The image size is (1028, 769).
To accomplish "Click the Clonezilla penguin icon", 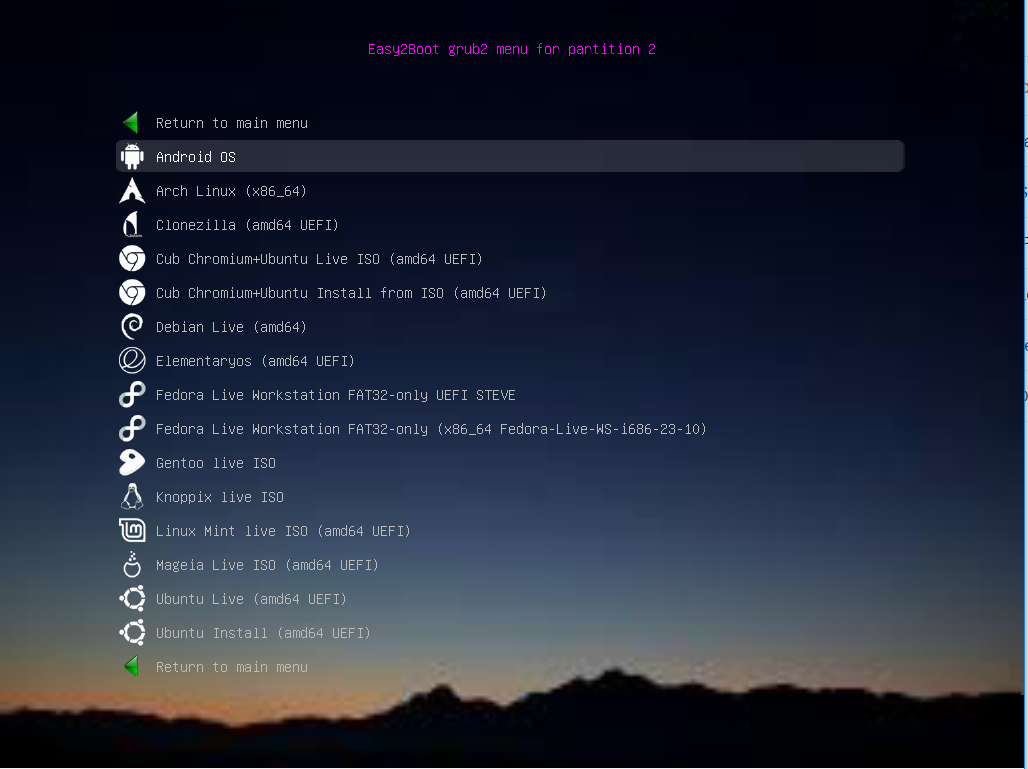I will tap(131, 224).
